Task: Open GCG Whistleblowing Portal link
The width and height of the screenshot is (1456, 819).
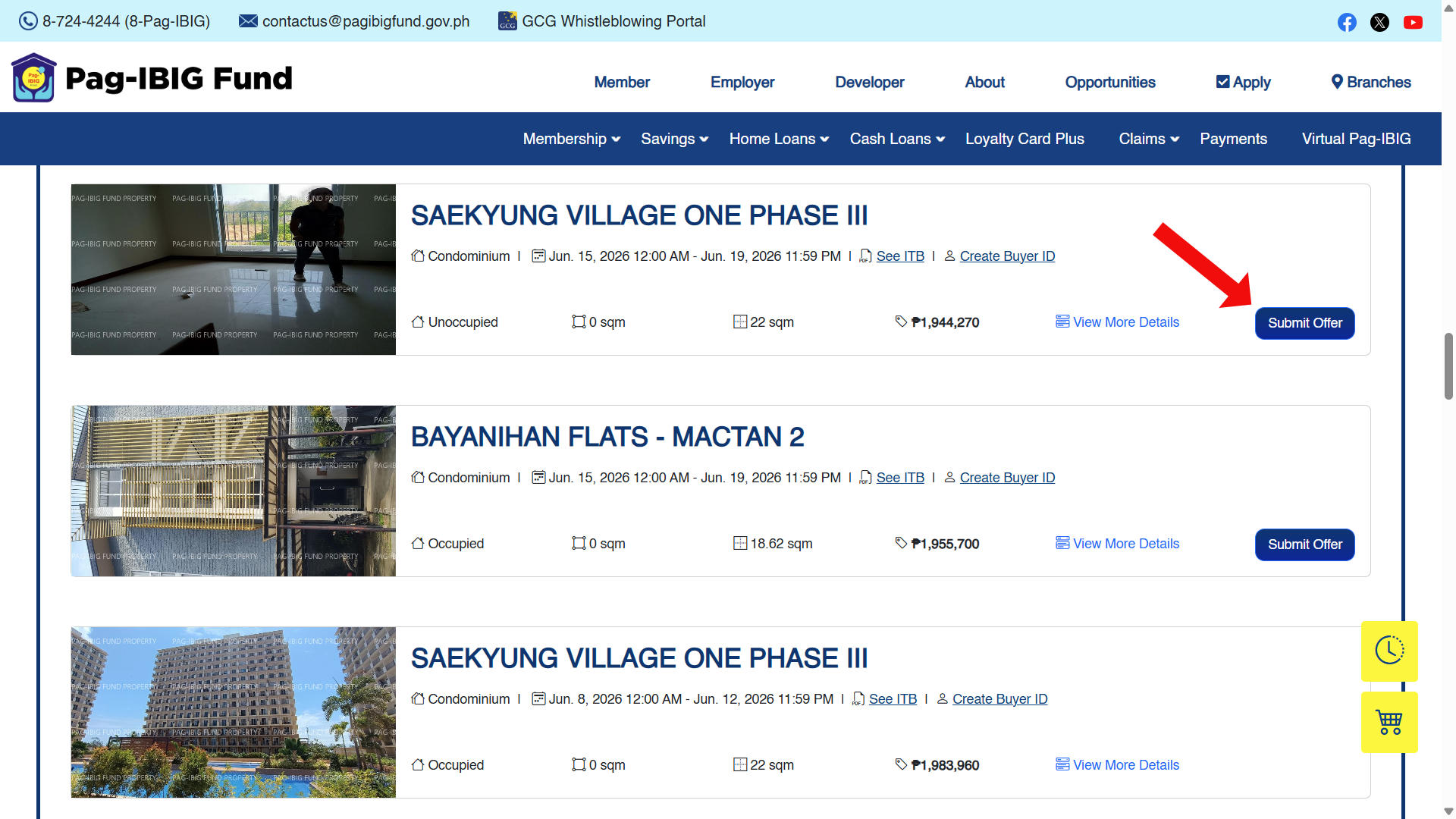Action: point(613,21)
